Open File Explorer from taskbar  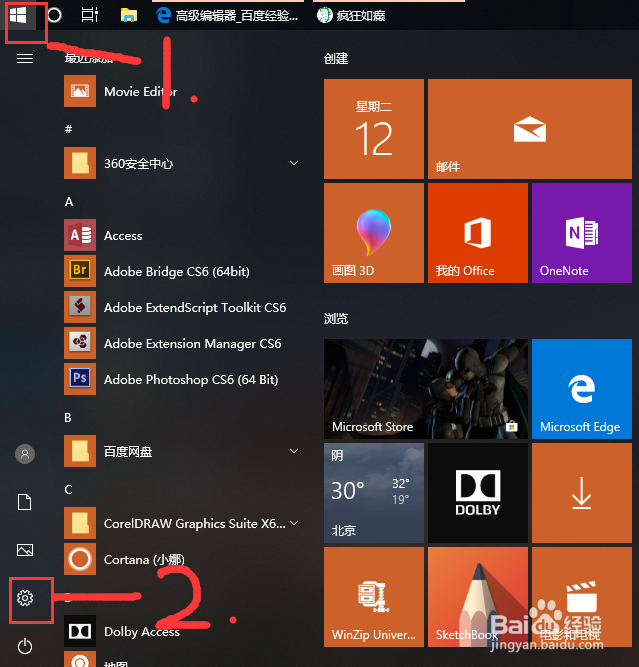(128, 15)
